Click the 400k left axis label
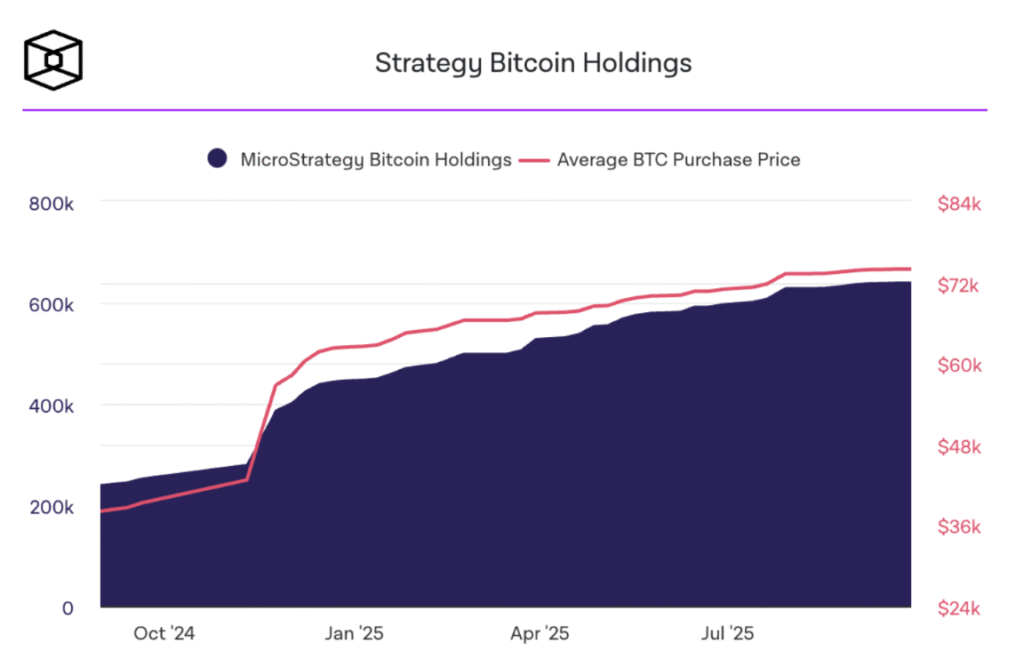Screen dimensions: 1024x667 [51, 406]
